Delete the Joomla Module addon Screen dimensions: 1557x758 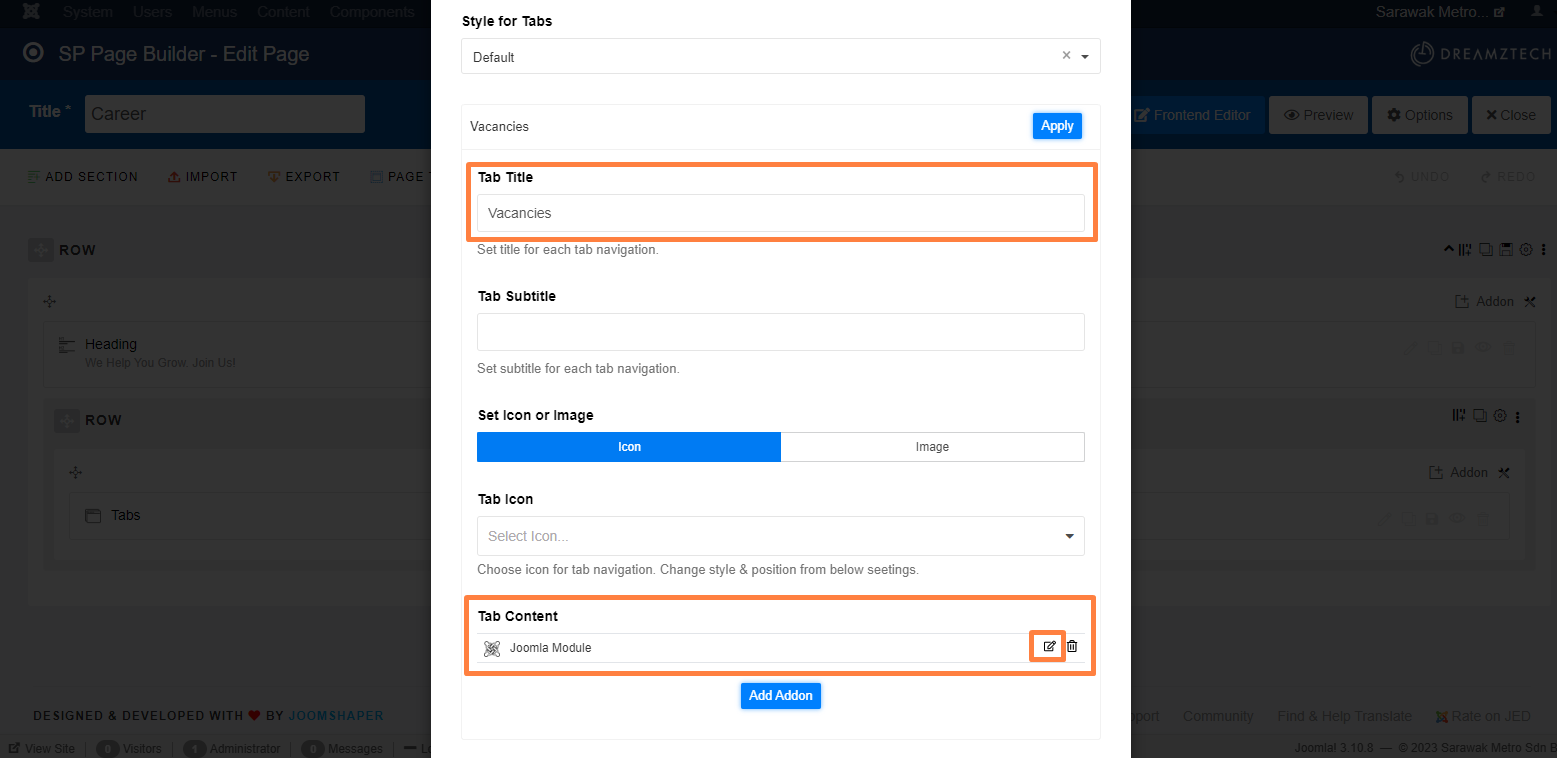1072,647
